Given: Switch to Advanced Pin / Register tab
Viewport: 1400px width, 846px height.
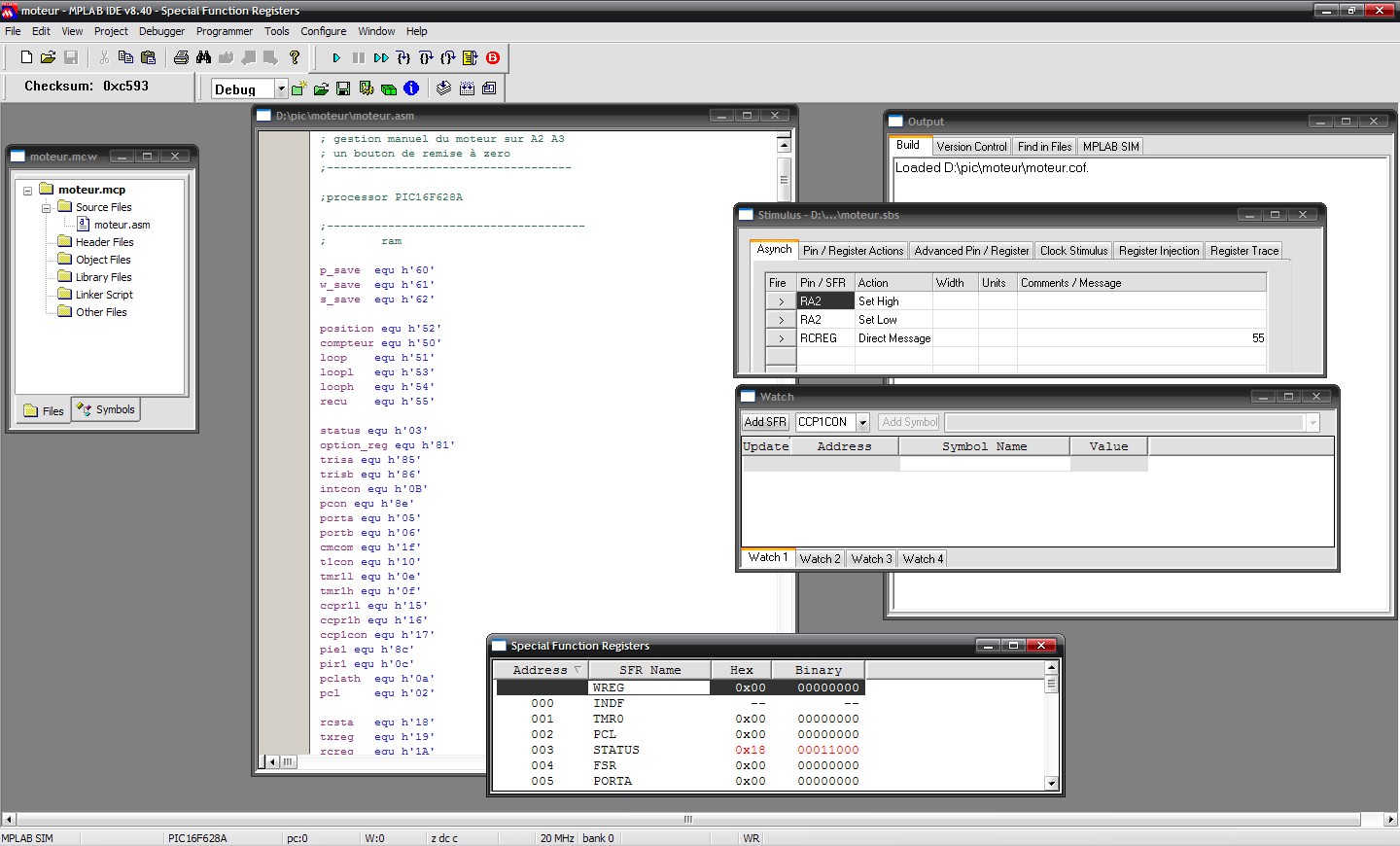Looking at the screenshot, I should [971, 251].
